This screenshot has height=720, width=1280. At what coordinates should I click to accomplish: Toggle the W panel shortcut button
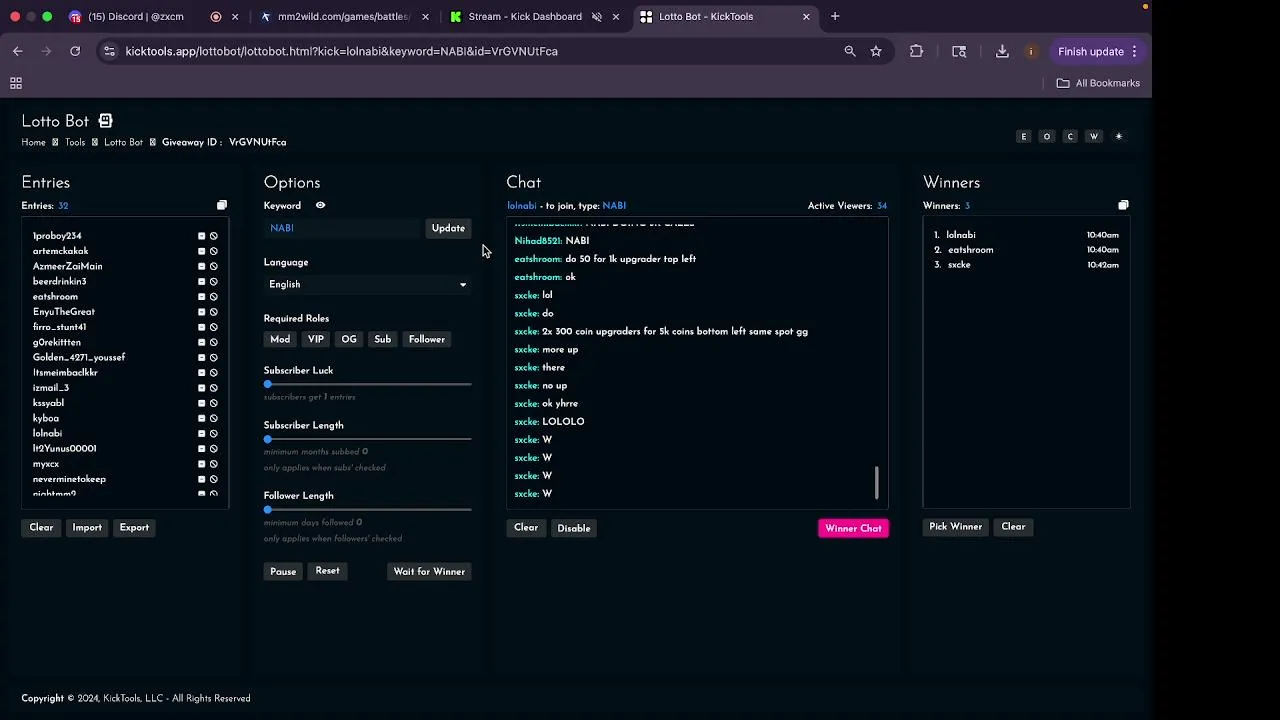[x=1094, y=136]
